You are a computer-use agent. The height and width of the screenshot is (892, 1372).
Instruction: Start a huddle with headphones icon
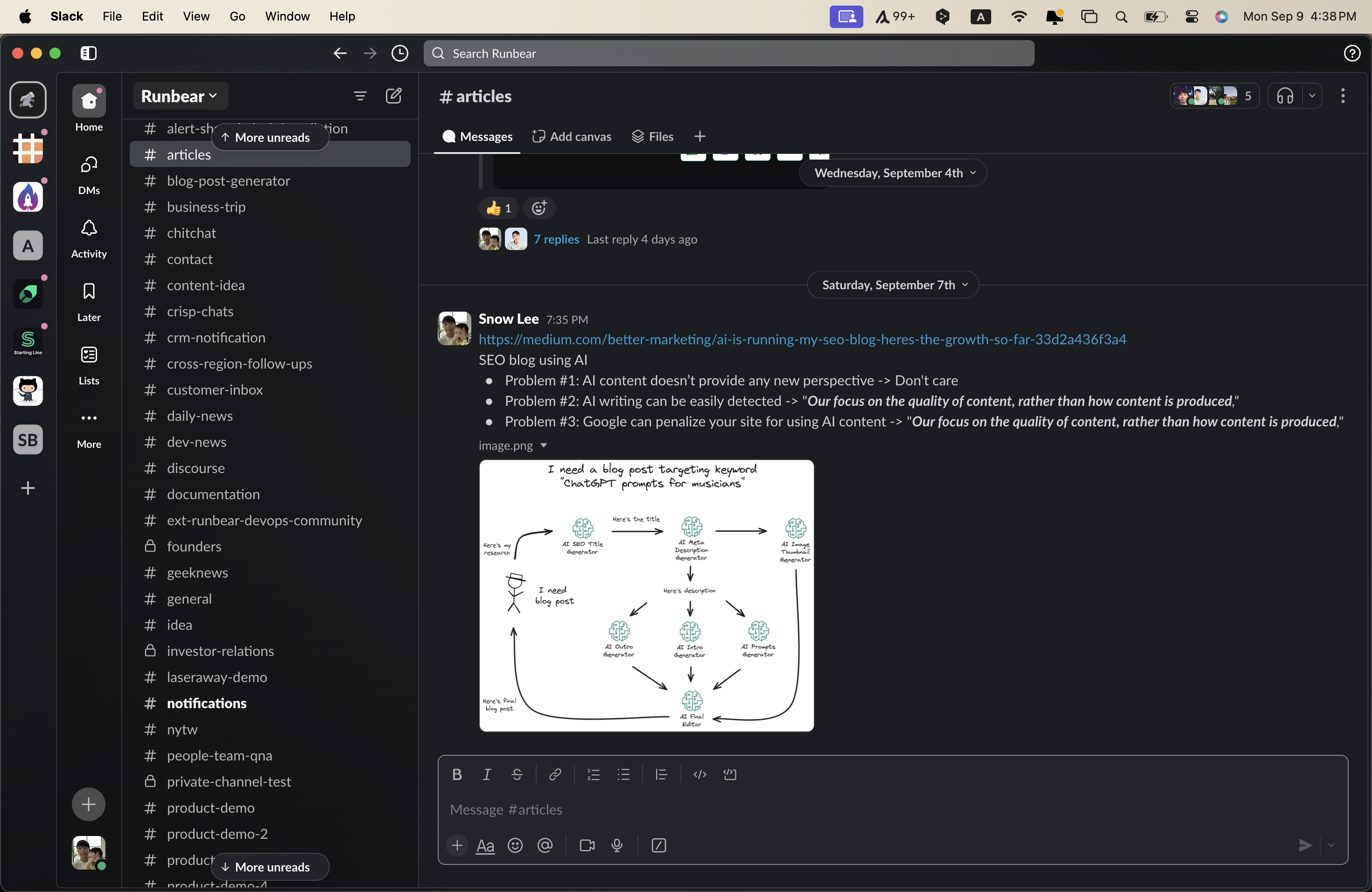[x=1285, y=96]
